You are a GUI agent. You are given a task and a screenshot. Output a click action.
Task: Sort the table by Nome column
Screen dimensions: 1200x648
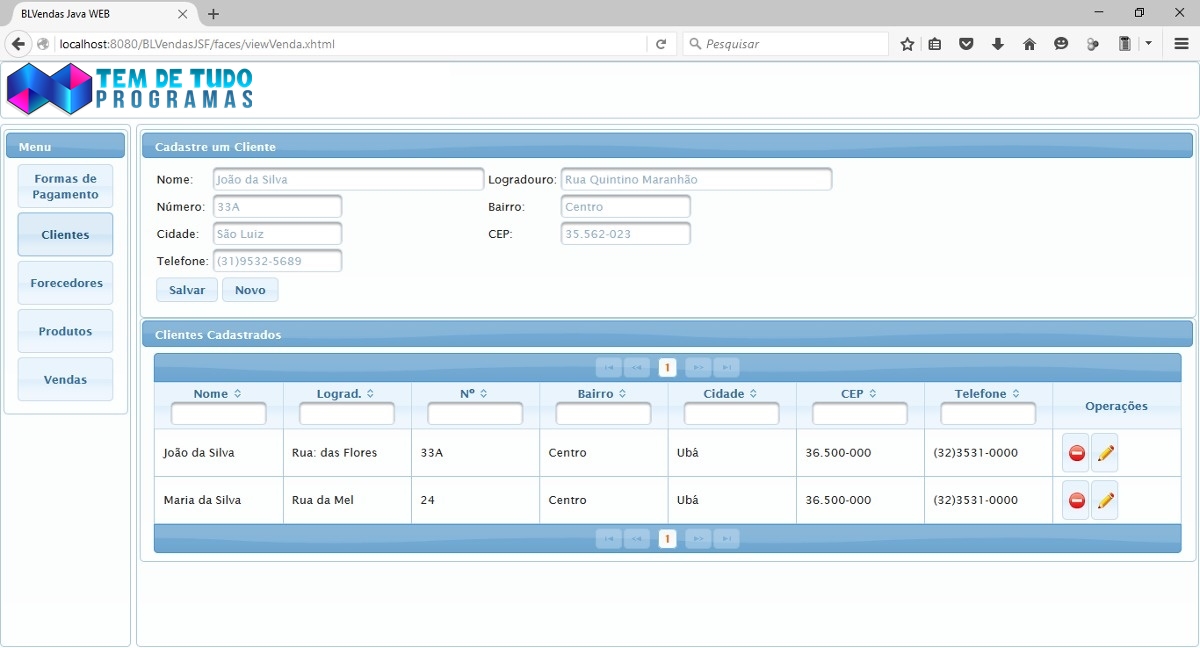pyautogui.click(x=218, y=393)
